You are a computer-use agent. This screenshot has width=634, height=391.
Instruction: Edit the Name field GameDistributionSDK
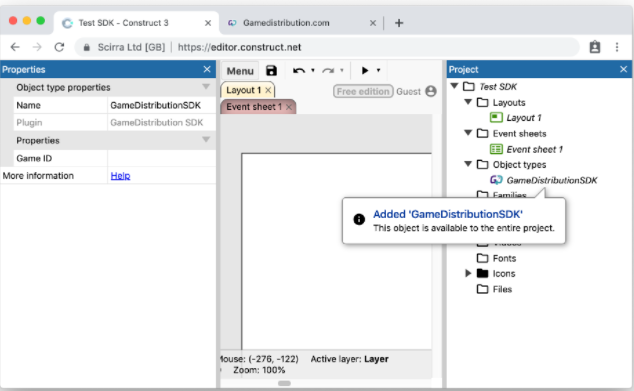click(x=162, y=105)
